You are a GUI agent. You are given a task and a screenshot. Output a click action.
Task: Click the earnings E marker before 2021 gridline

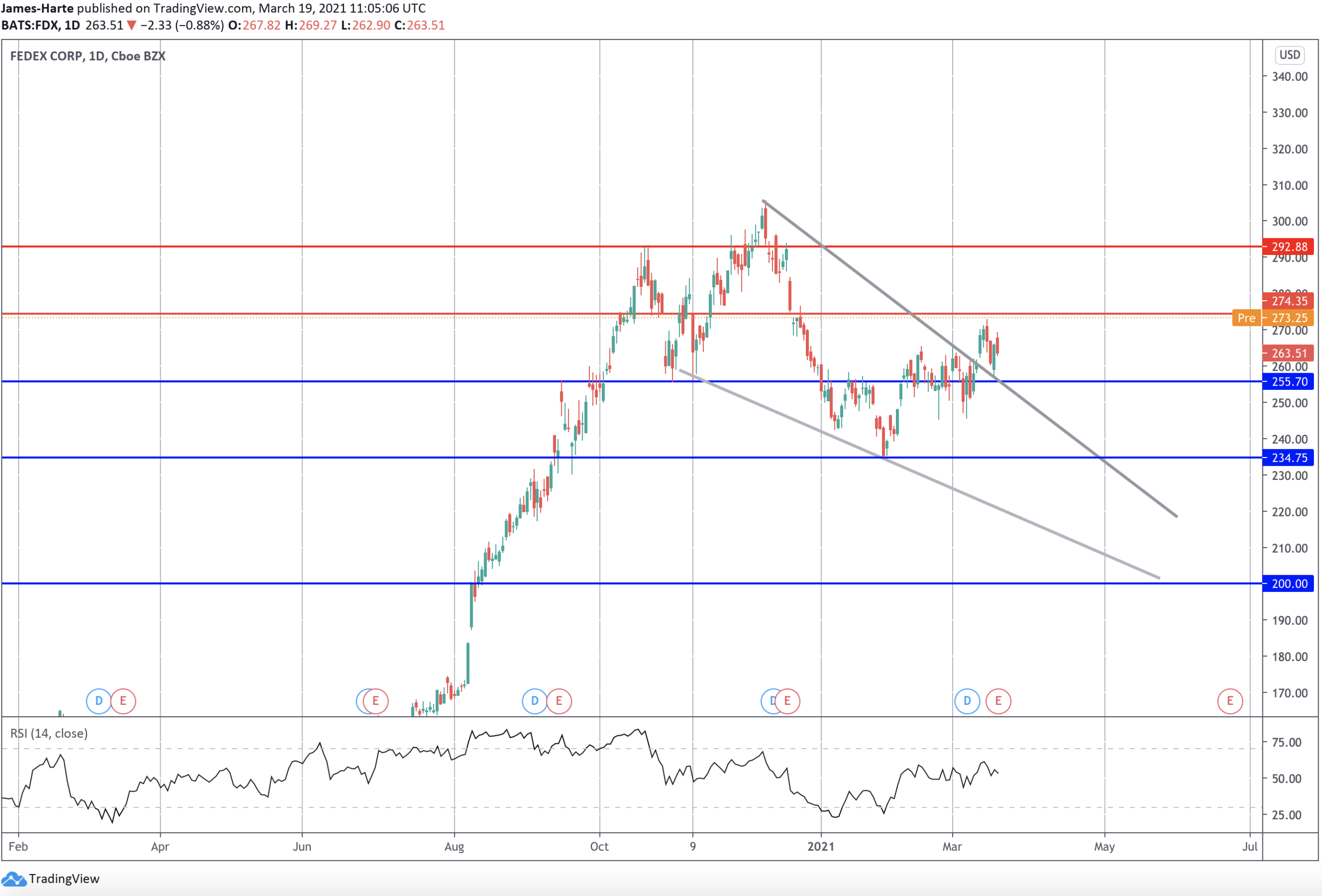click(787, 701)
